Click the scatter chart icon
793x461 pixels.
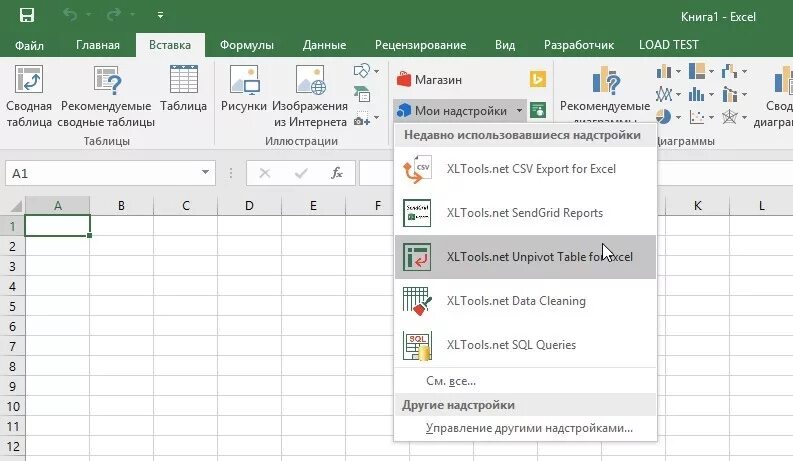[697, 117]
